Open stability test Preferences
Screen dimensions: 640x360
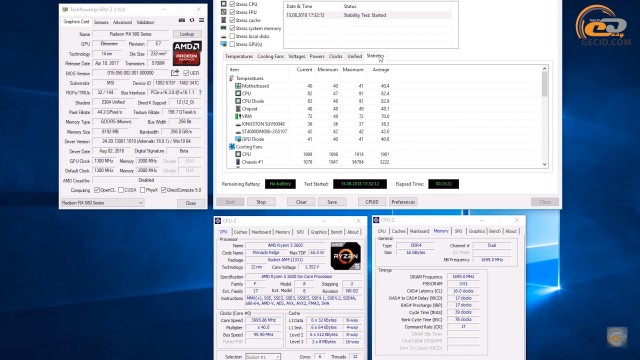[403, 202]
